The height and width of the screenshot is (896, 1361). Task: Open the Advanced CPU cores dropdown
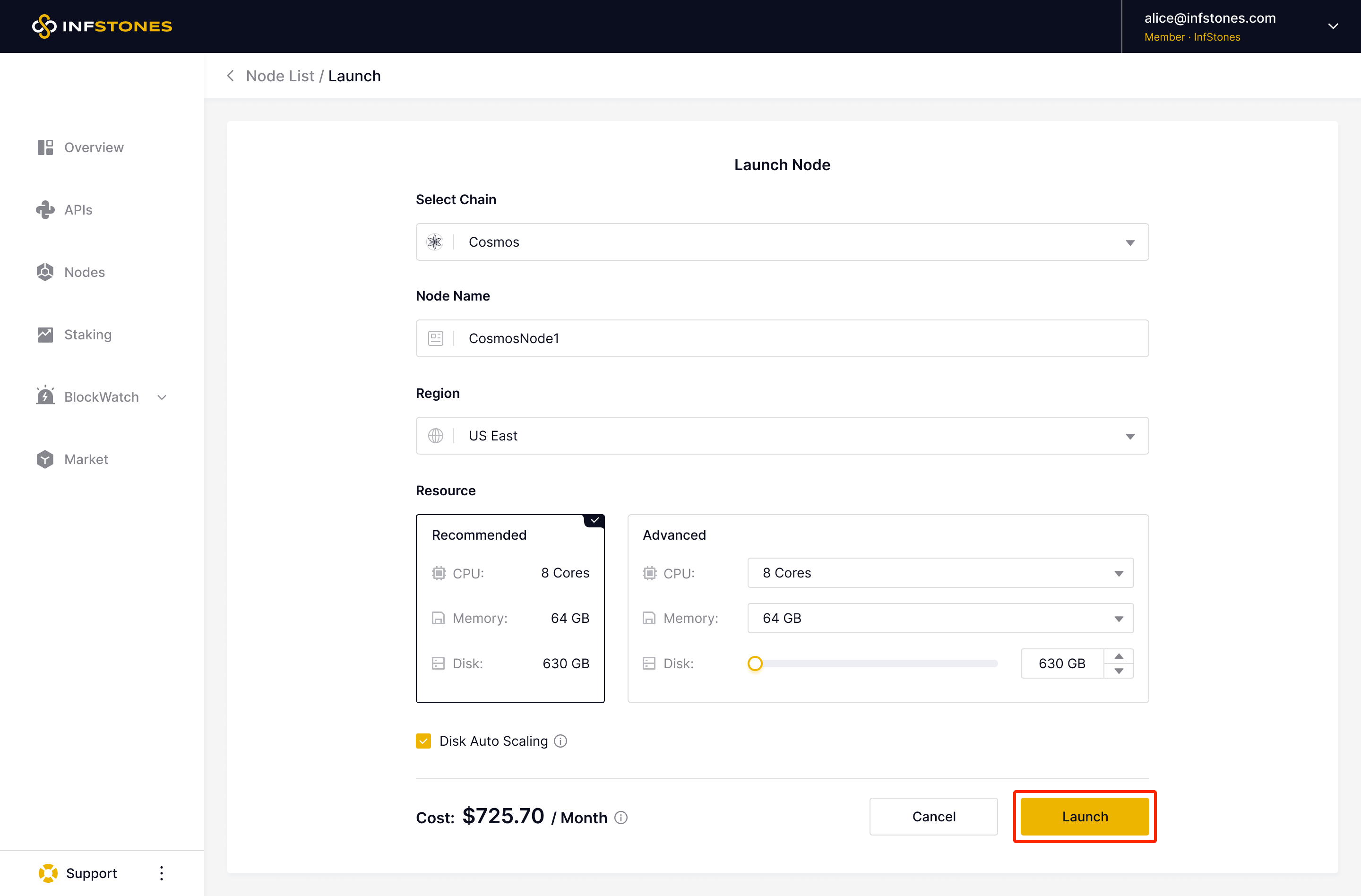(939, 573)
